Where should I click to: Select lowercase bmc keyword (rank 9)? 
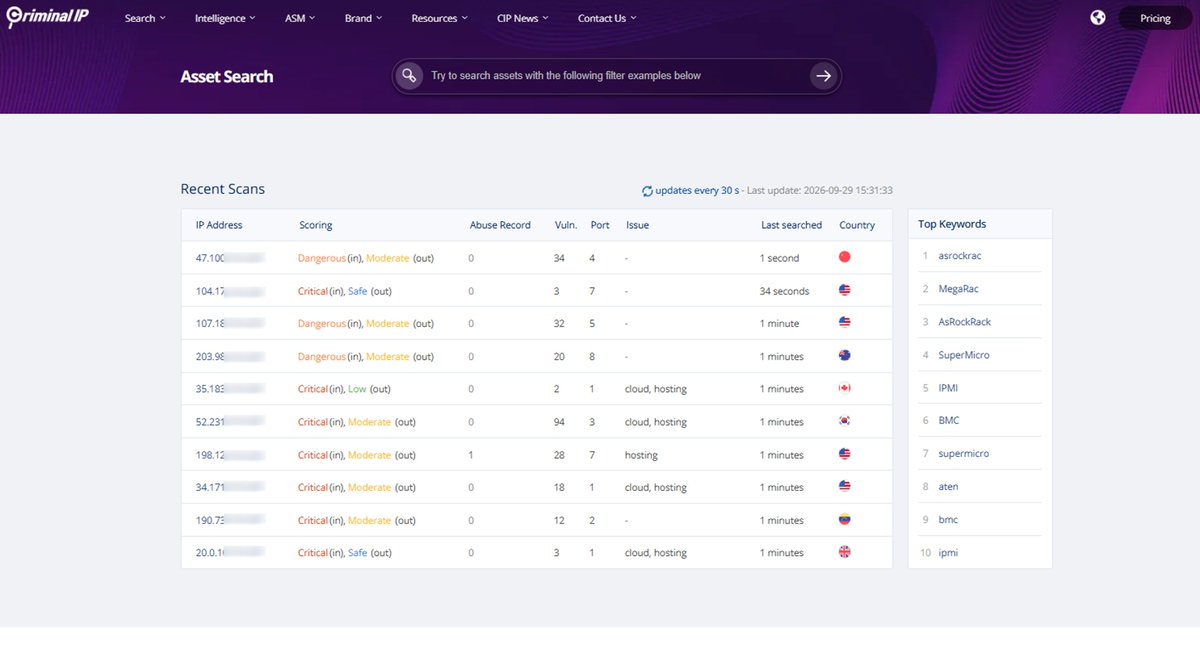pyautogui.click(x=947, y=519)
